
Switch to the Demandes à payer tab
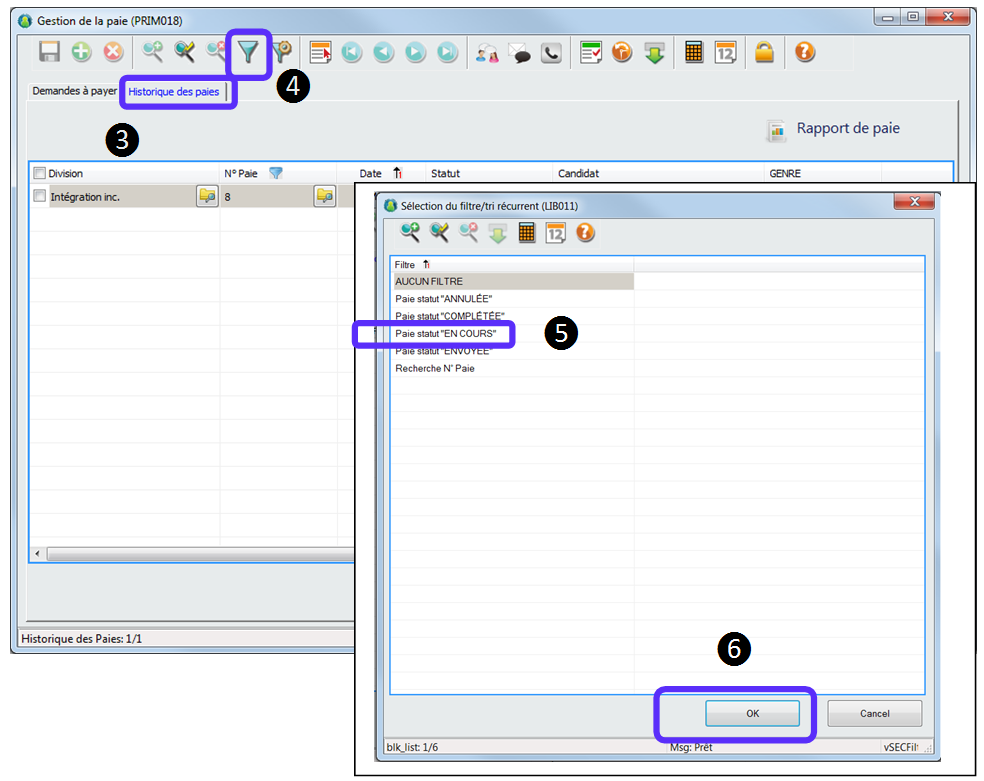[x=74, y=91]
